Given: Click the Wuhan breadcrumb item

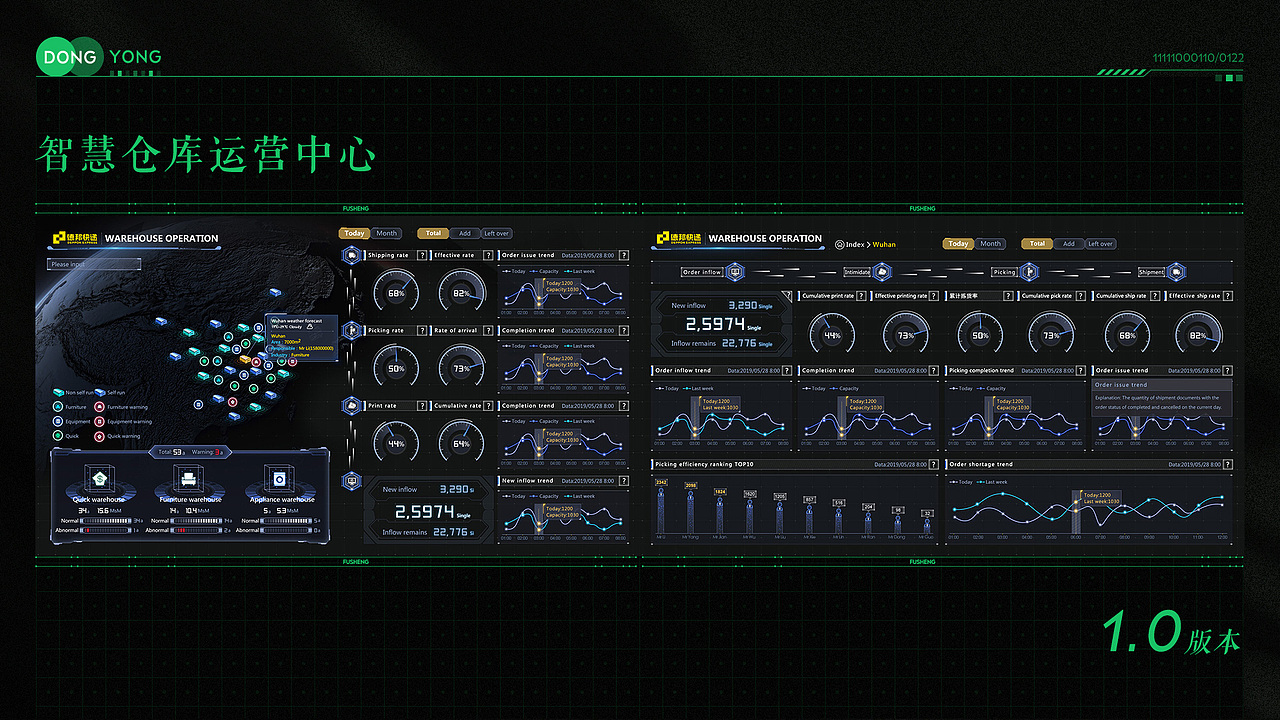Looking at the screenshot, I should tap(884, 244).
